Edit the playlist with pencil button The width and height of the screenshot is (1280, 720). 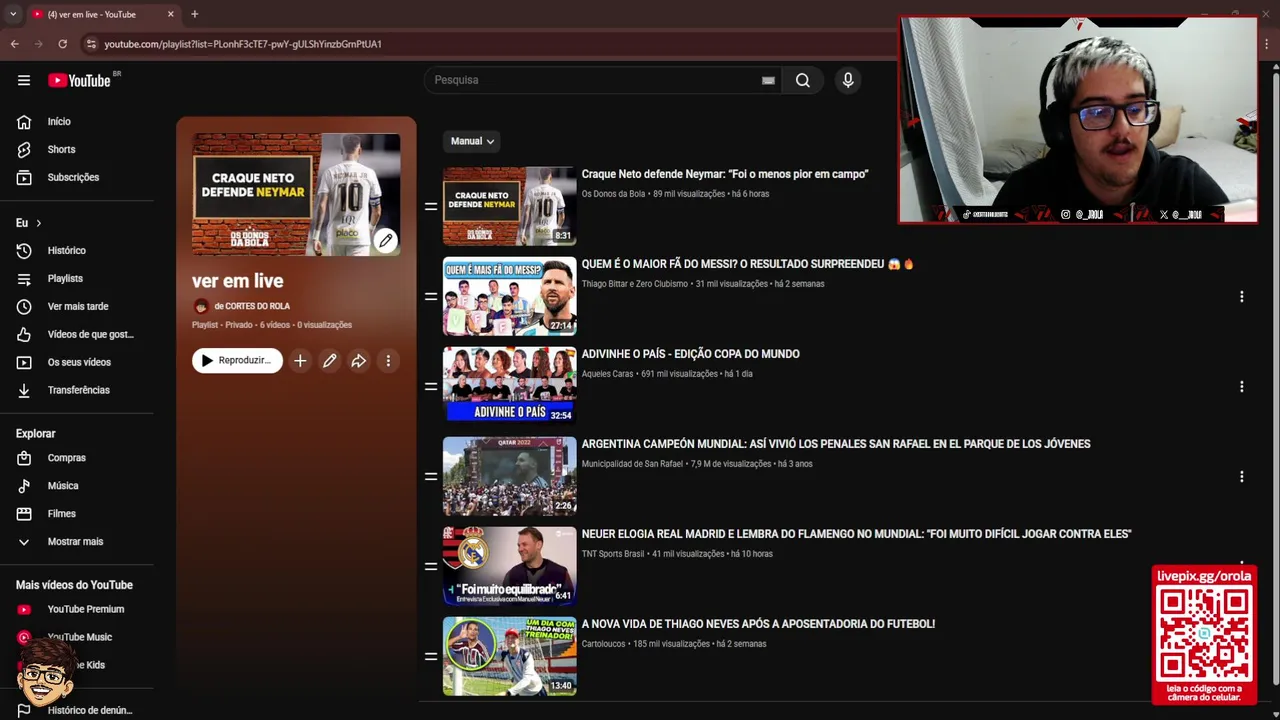click(x=329, y=361)
